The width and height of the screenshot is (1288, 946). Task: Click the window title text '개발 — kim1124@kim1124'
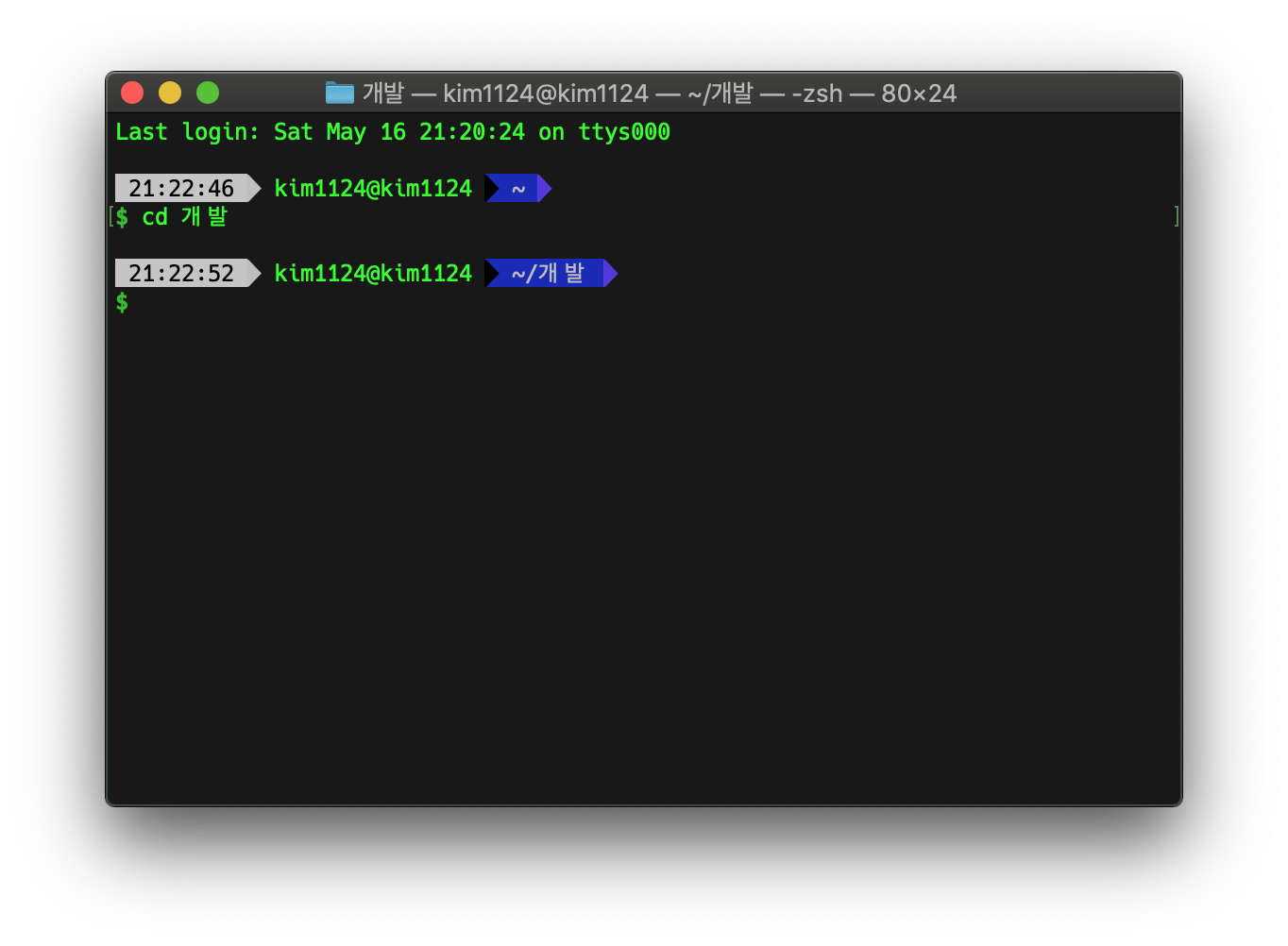pyautogui.click(x=505, y=93)
